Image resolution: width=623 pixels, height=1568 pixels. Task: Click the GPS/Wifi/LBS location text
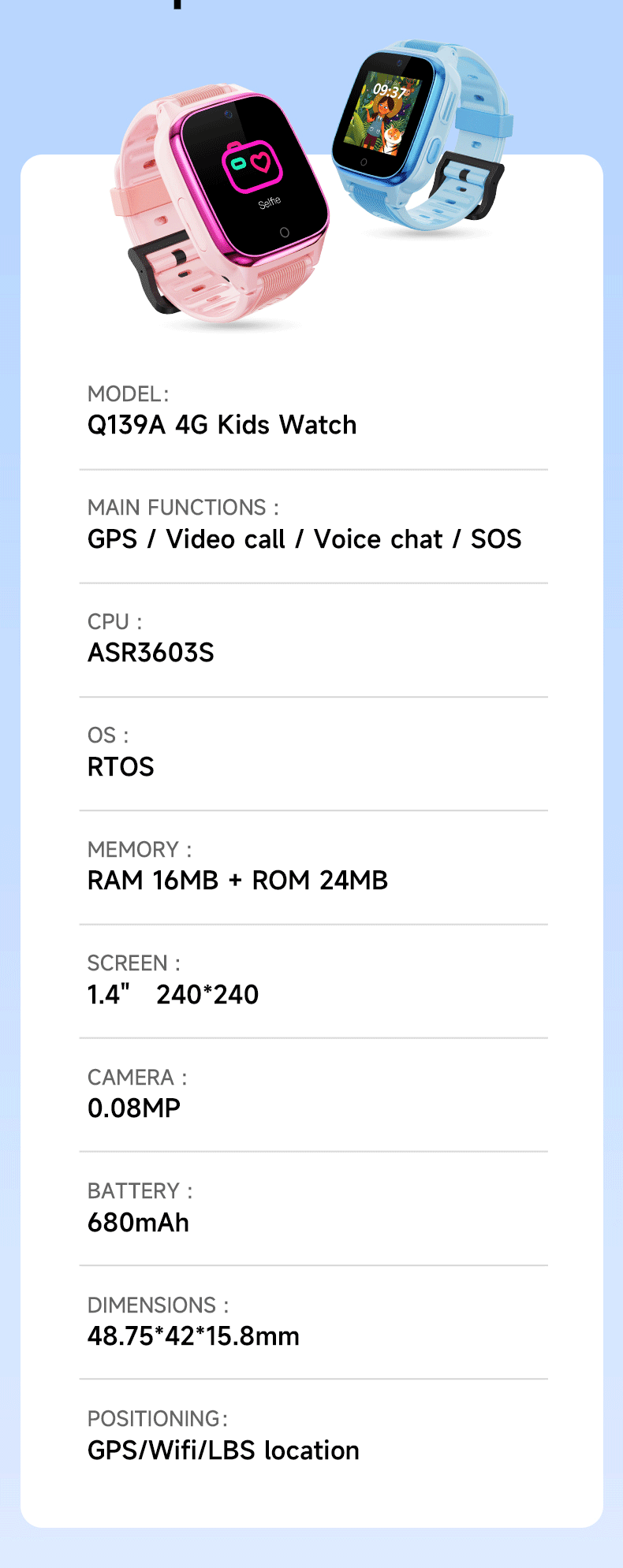coord(223,1451)
